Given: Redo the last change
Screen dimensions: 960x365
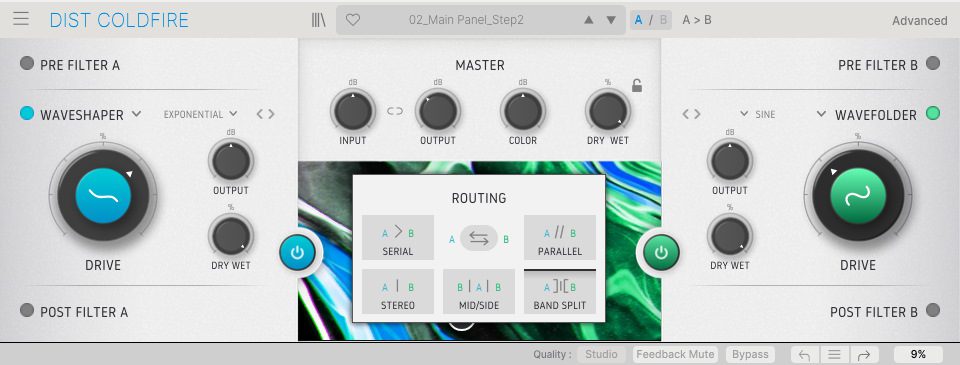Looking at the screenshot, I should [x=863, y=355].
